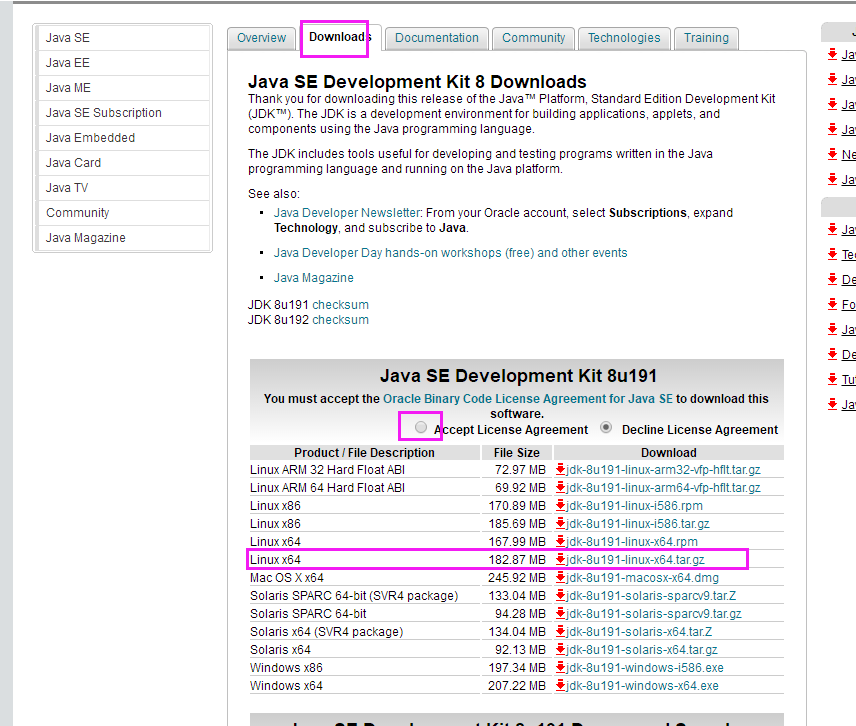Download jdk-8u191-solaris-x64.tar.Z file link
Viewport: 856px width, 726px height.
pyautogui.click(x=639, y=632)
